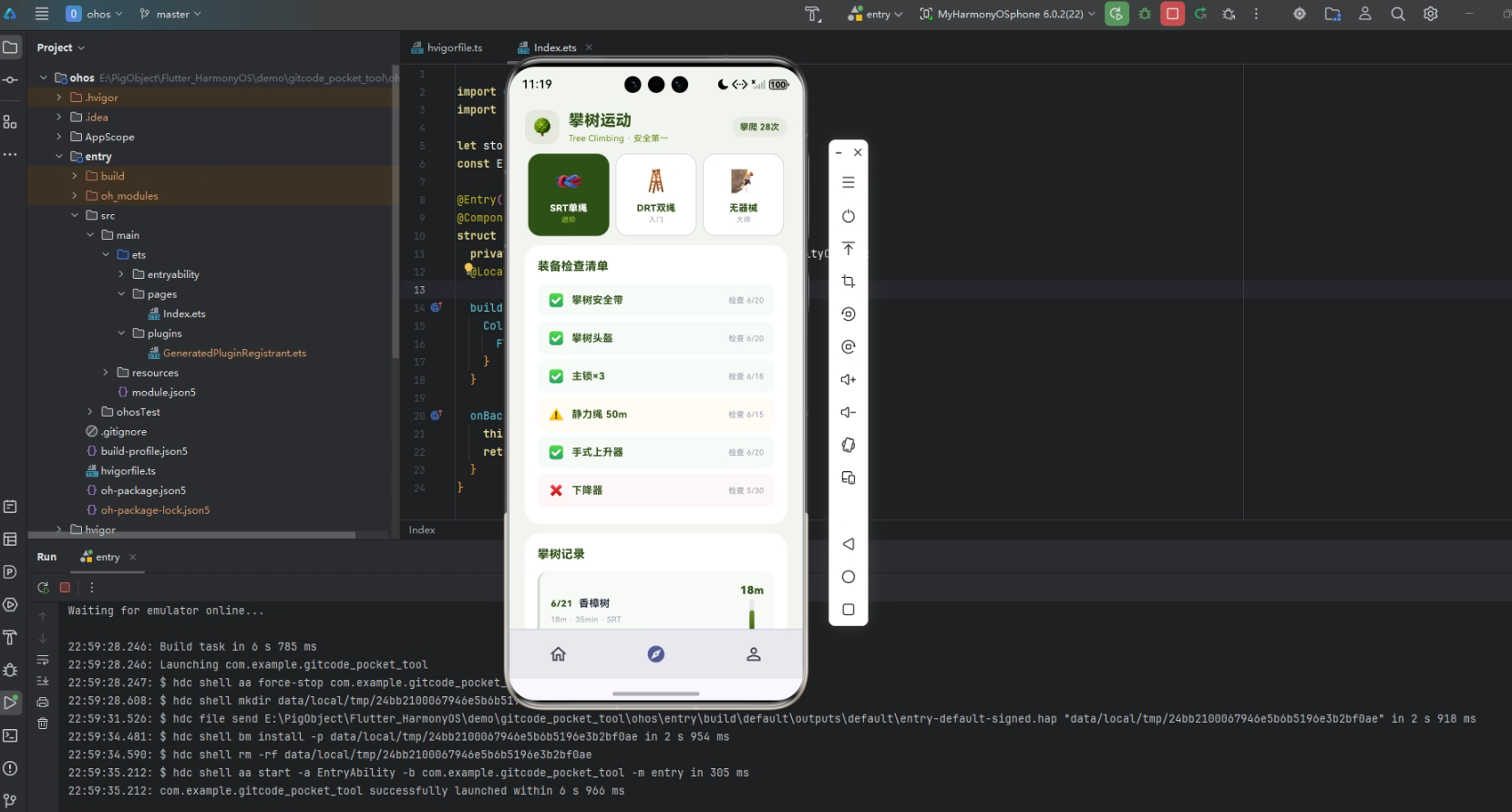Open the Project view dropdown

pos(60,47)
